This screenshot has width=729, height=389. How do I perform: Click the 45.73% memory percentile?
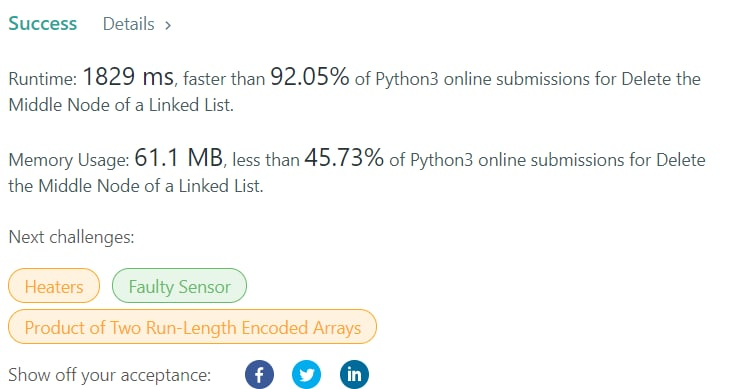[344, 158]
